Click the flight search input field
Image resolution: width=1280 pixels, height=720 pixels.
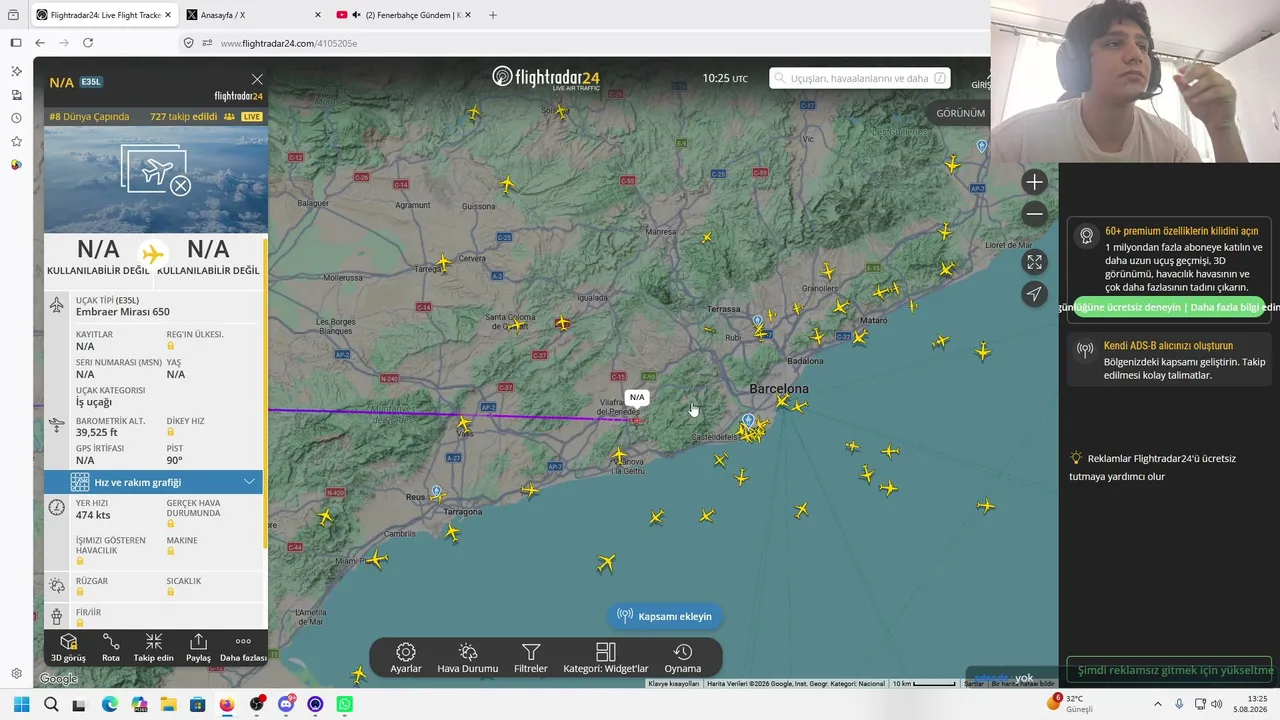[x=860, y=78]
